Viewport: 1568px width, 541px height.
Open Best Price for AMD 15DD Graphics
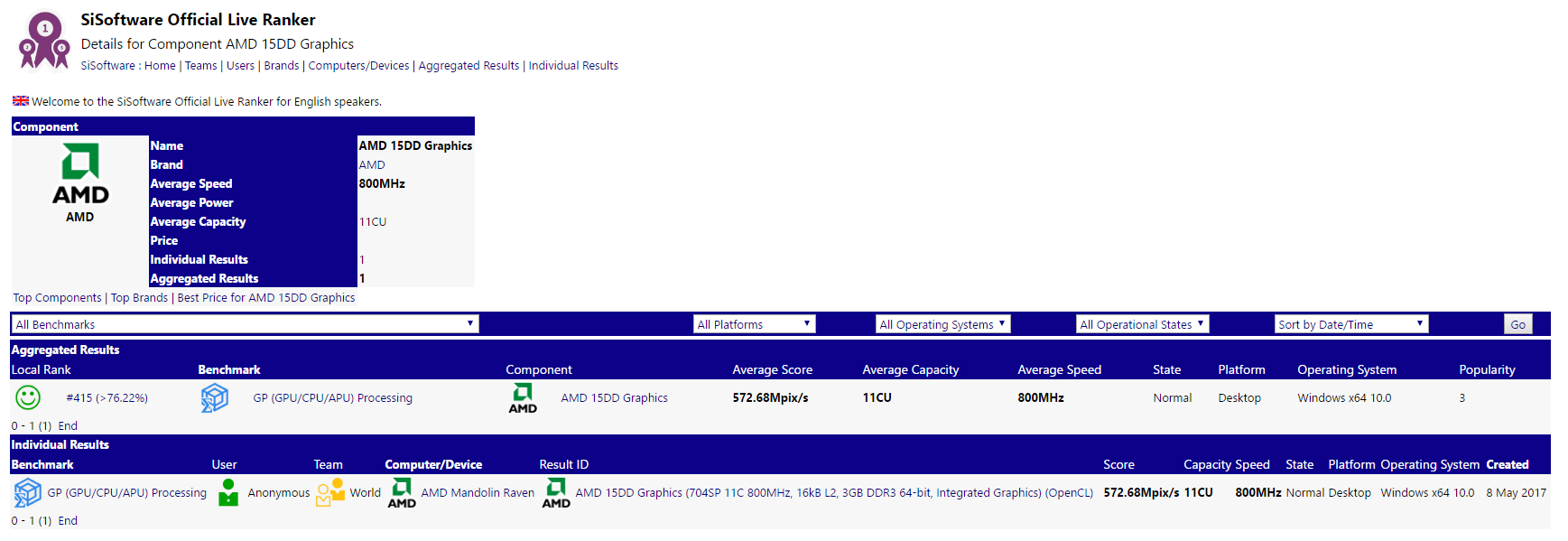(266, 298)
